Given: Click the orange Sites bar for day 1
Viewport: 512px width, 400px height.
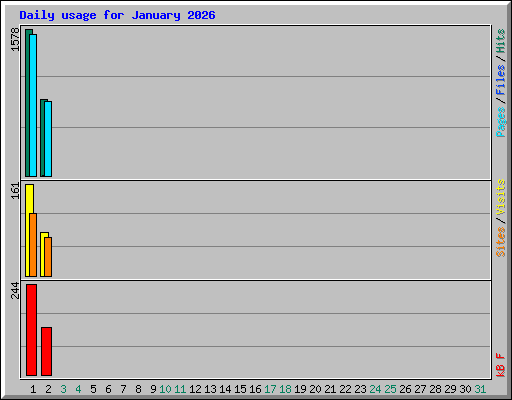Looking at the screenshot, I should [33, 245].
